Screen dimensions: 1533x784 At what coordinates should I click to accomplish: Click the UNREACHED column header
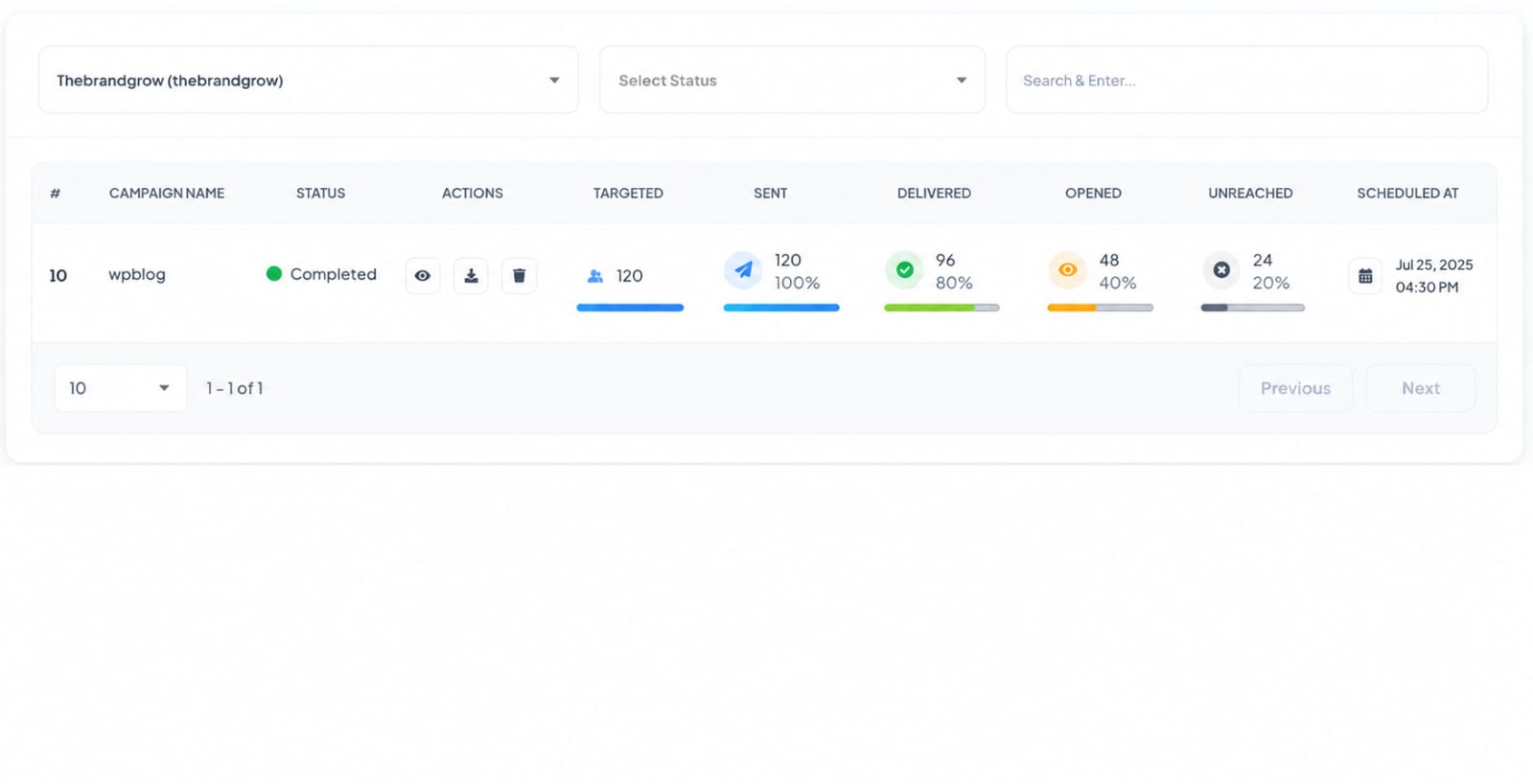[x=1250, y=194]
